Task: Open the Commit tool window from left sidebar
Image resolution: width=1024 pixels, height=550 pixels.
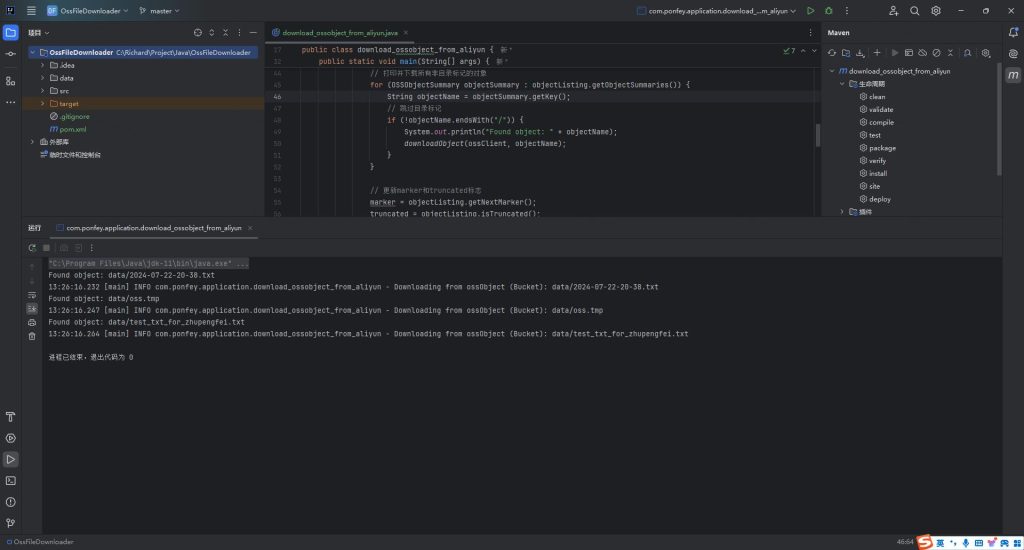Action: (x=10, y=53)
